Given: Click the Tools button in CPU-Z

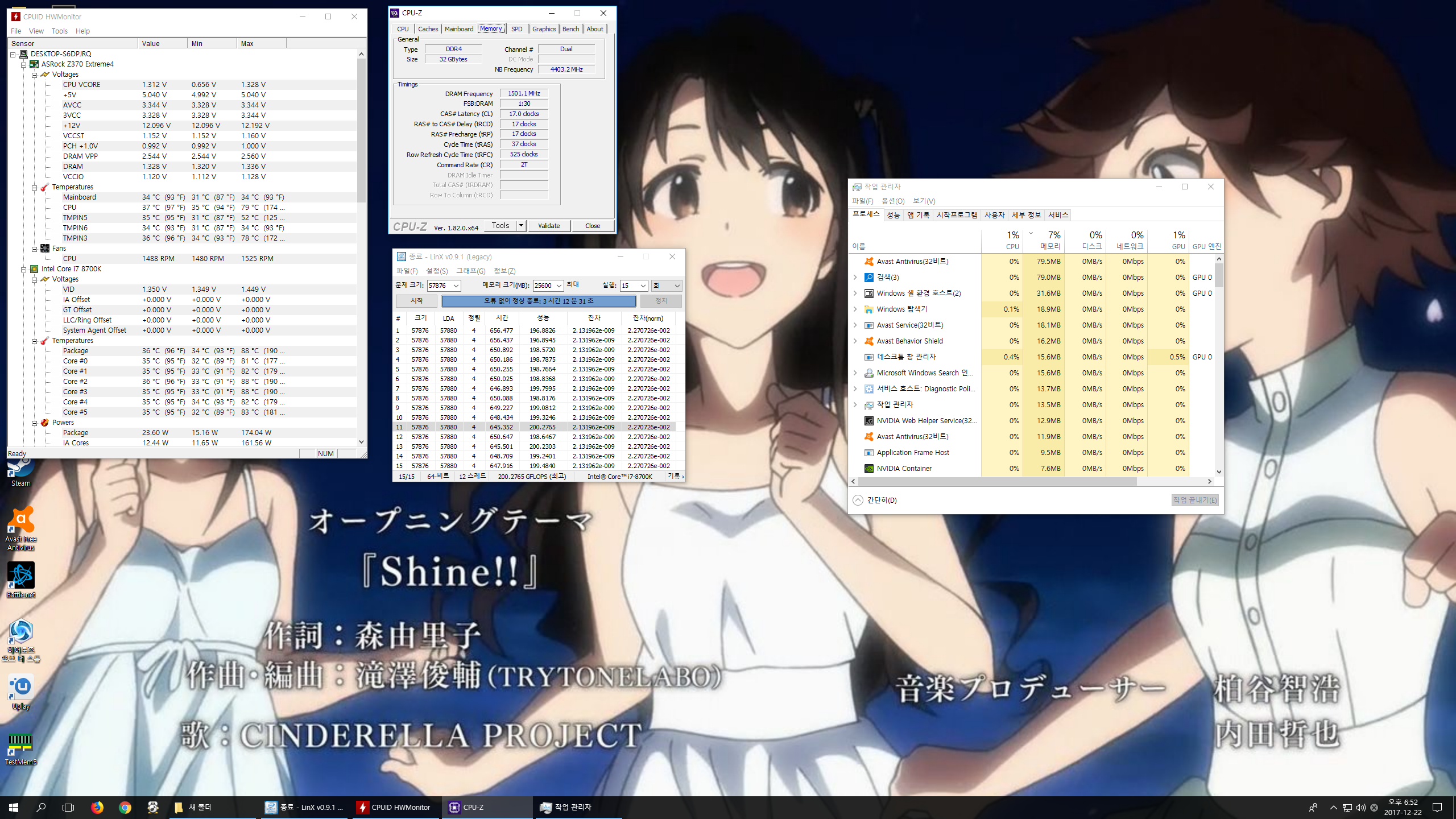Looking at the screenshot, I should [x=500, y=226].
